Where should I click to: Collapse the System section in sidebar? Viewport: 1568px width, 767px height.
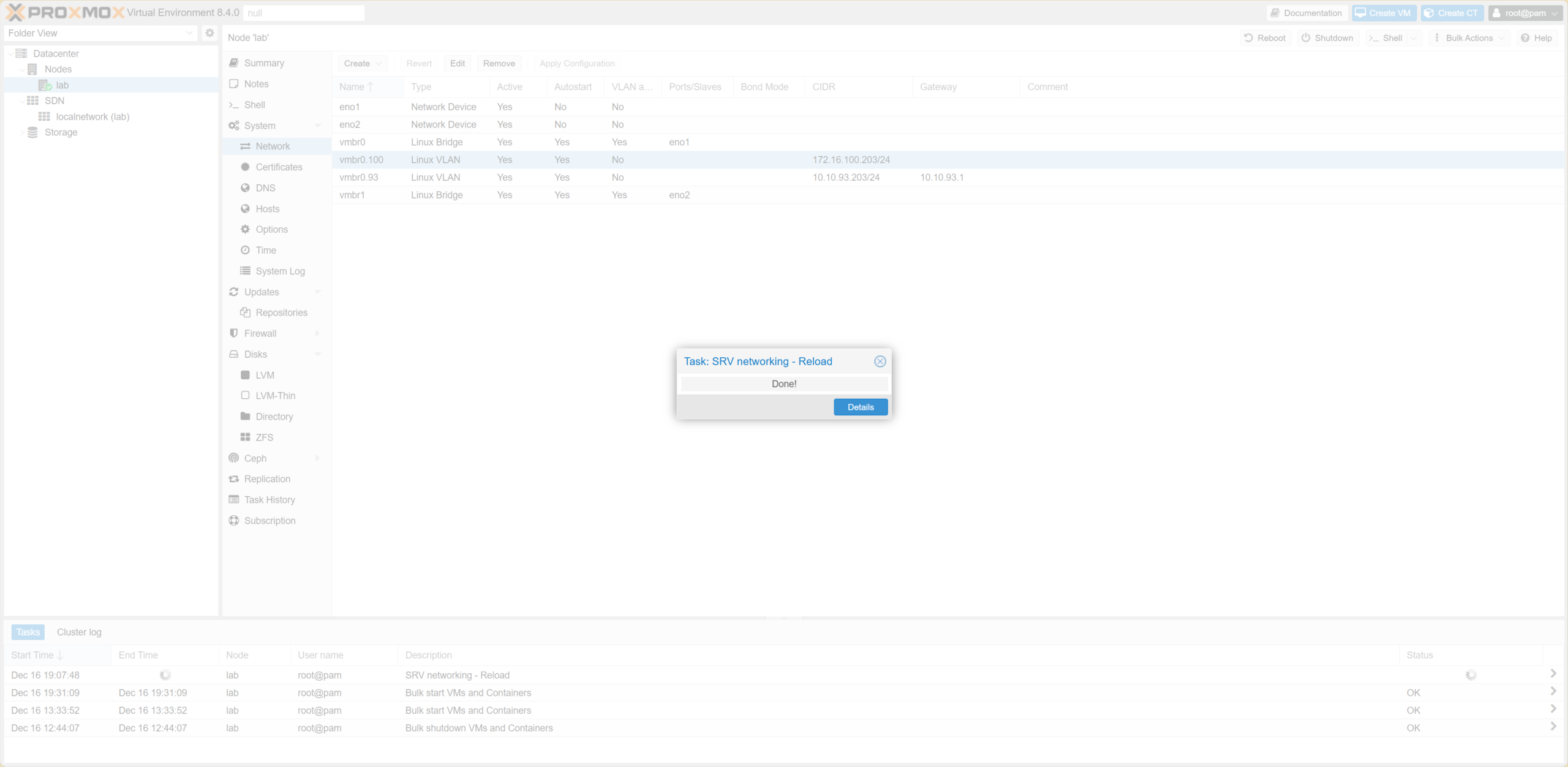coord(318,125)
